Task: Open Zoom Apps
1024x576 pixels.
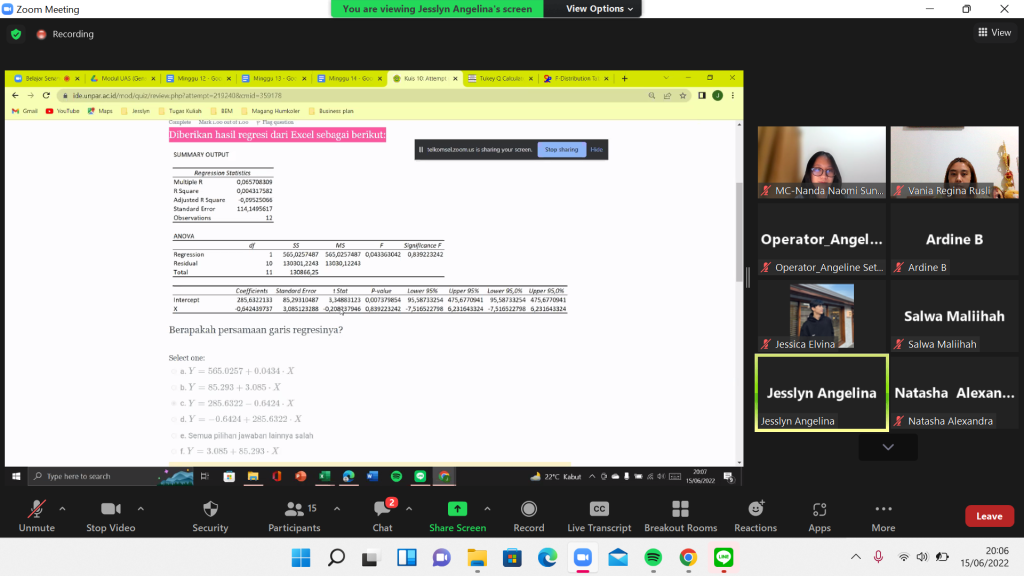Action: click(819, 514)
